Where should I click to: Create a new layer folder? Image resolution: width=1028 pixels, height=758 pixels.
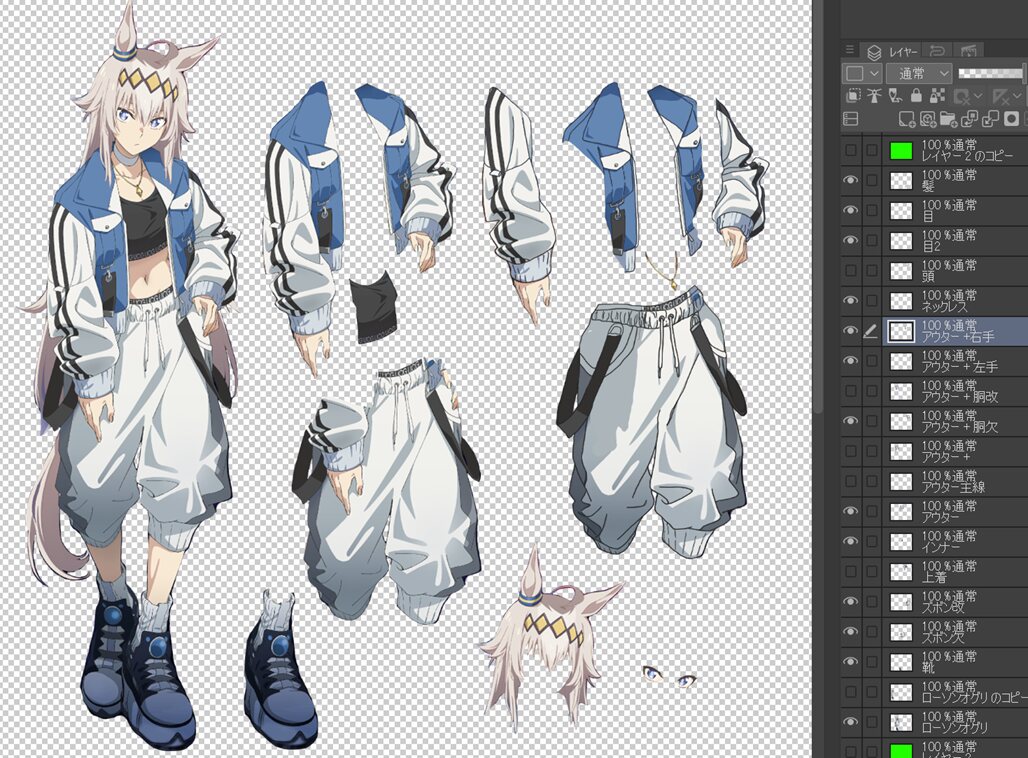click(948, 119)
